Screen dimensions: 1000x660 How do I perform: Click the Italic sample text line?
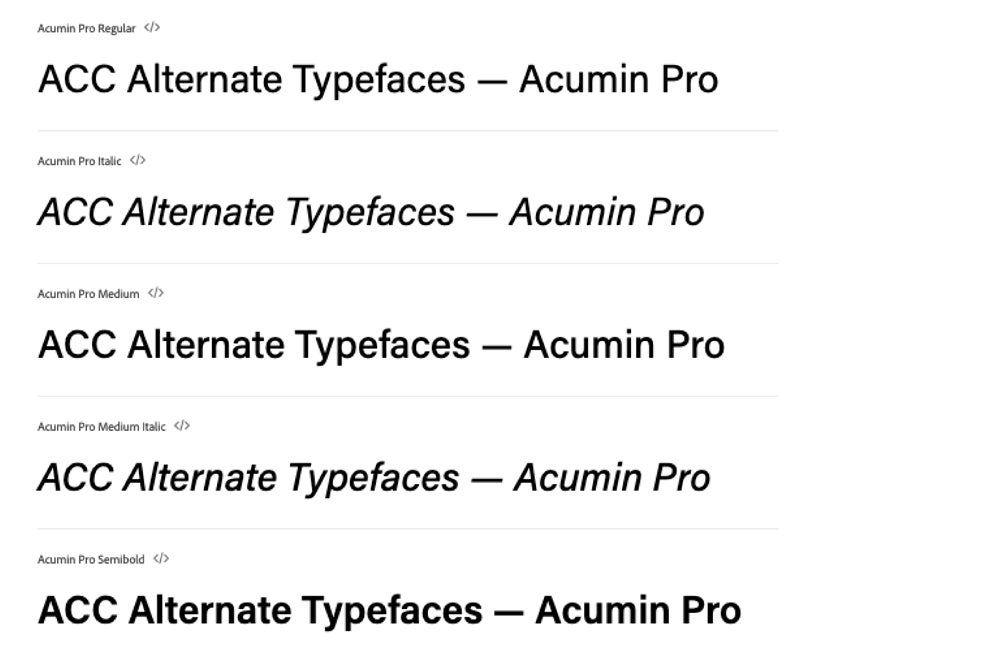pyautogui.click(x=371, y=213)
